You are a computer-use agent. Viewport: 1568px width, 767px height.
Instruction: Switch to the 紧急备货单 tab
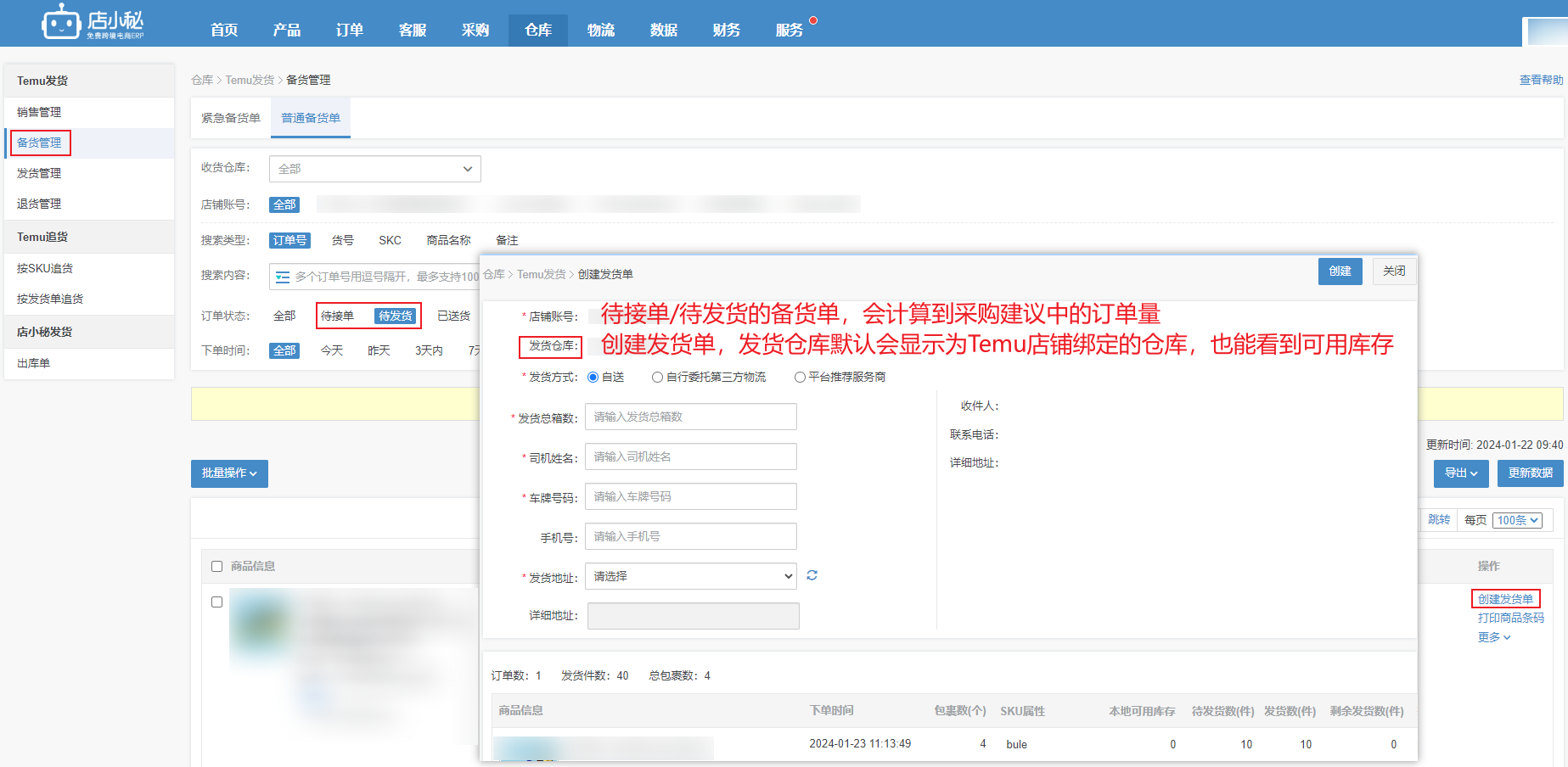pos(231,118)
